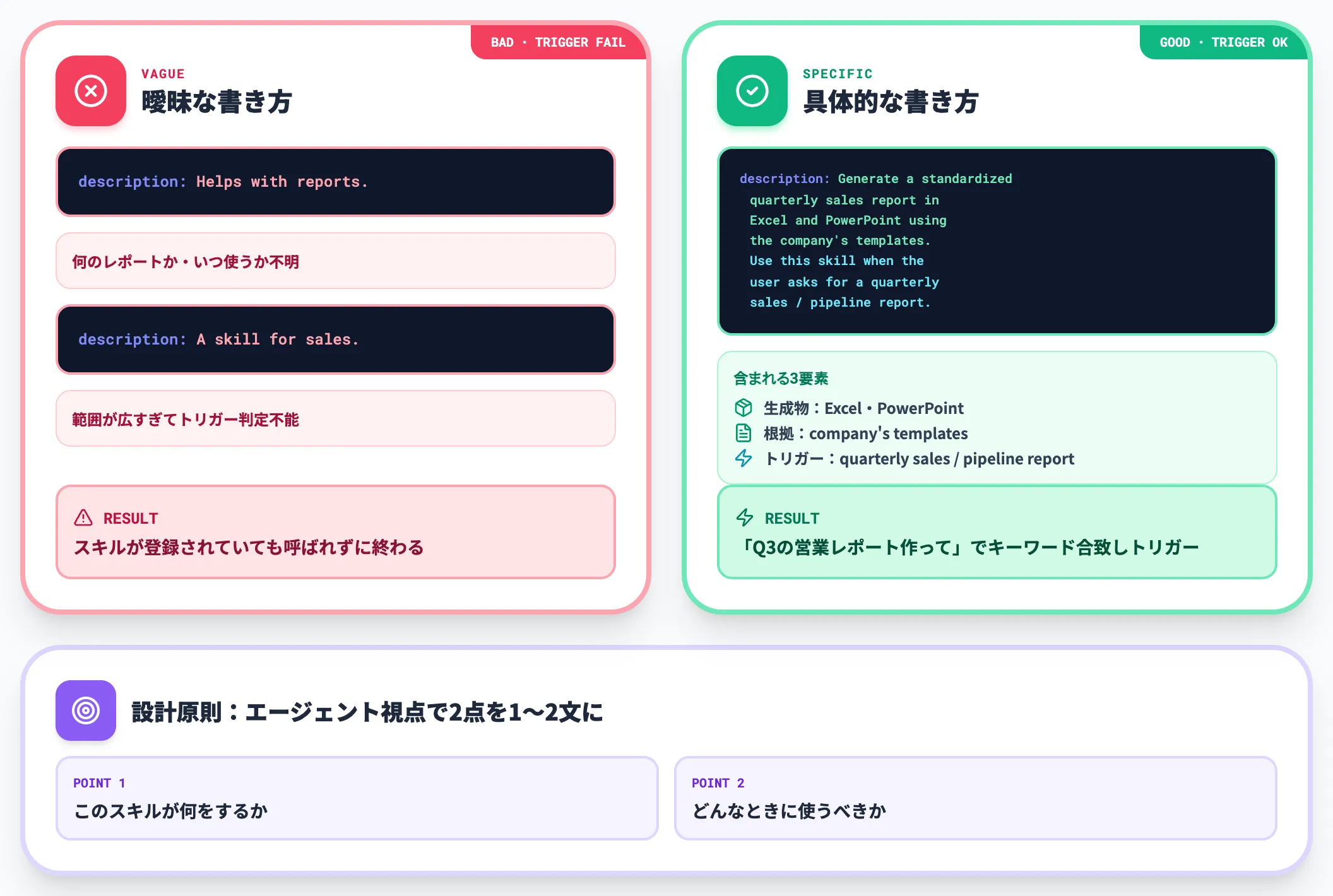Click the box icon beside 生成物

[x=744, y=408]
